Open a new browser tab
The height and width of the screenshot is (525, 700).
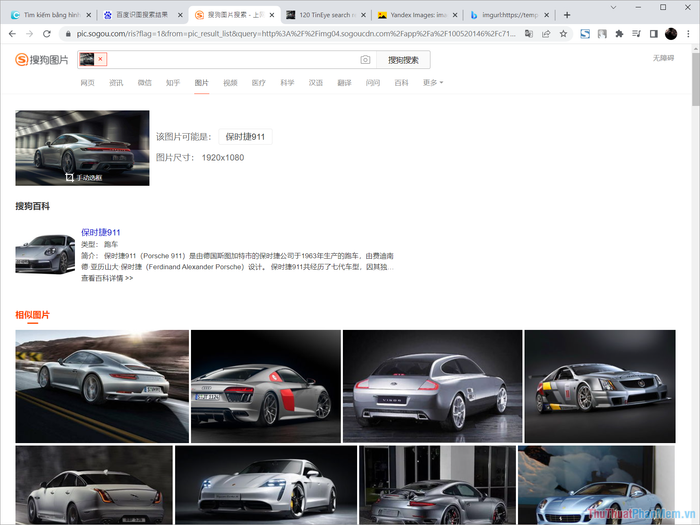tap(567, 15)
